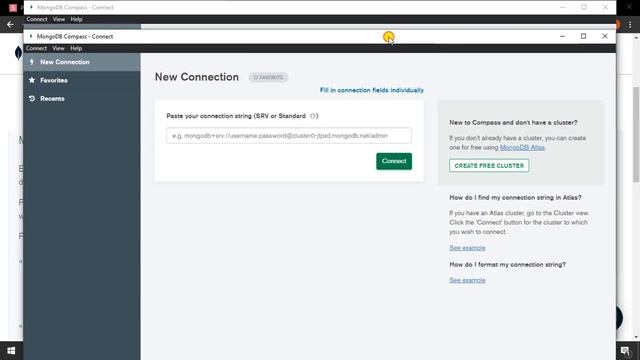Select New Connection in the sidebar
The image size is (640, 360).
[82, 62]
